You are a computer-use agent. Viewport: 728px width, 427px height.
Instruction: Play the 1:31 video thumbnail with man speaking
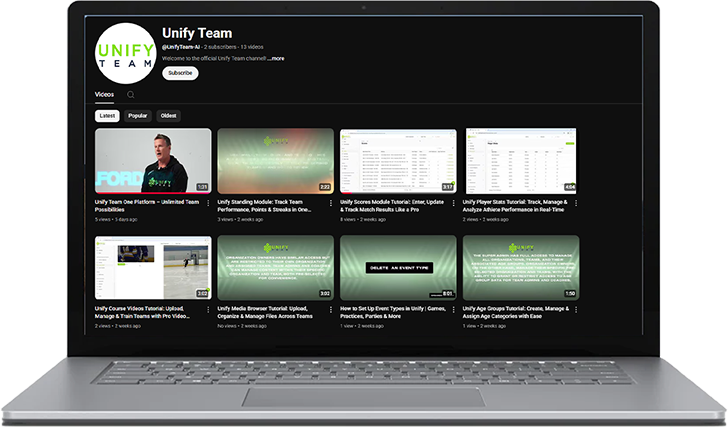click(x=153, y=161)
